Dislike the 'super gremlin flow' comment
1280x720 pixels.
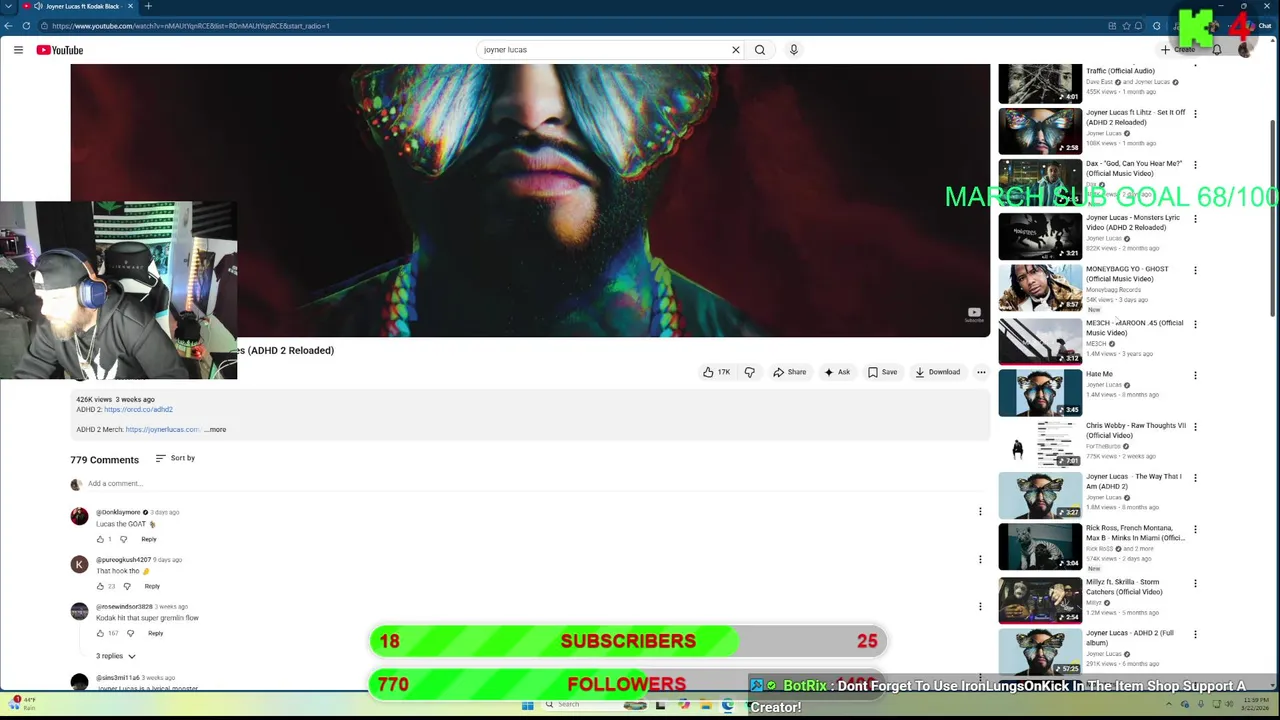(130, 633)
